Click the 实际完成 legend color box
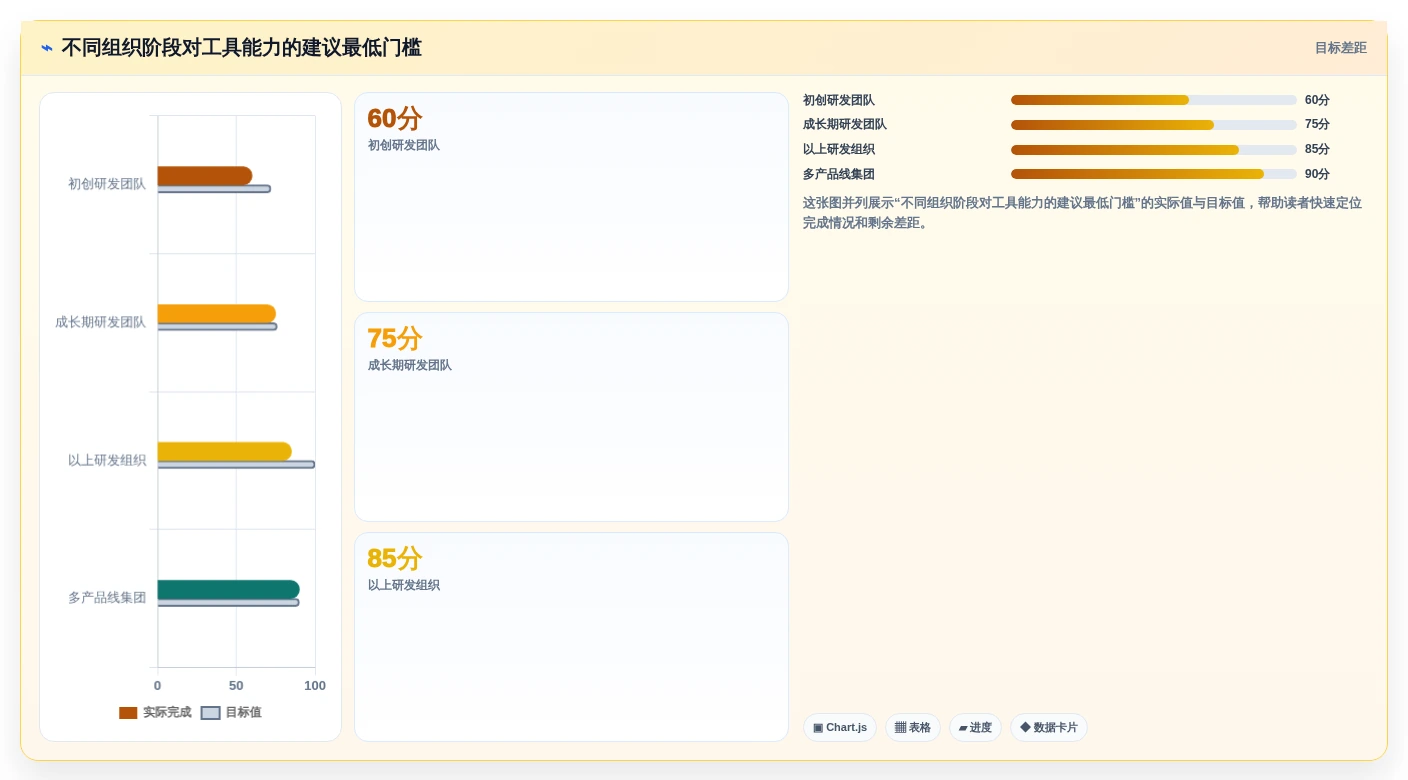1408x780 pixels. pos(128,713)
